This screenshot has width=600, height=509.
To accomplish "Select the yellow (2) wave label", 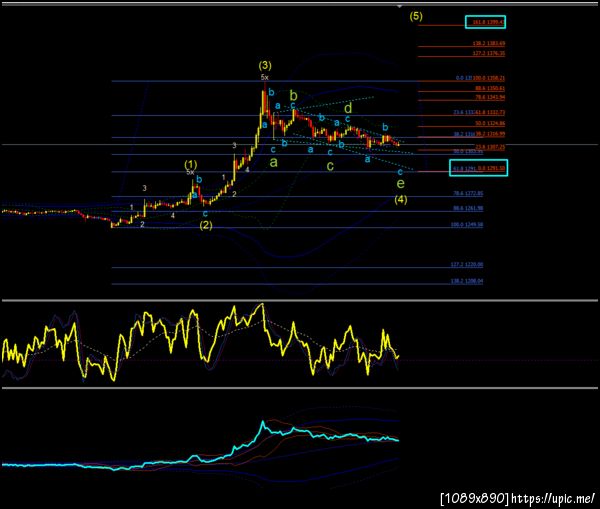I will click(x=206, y=225).
